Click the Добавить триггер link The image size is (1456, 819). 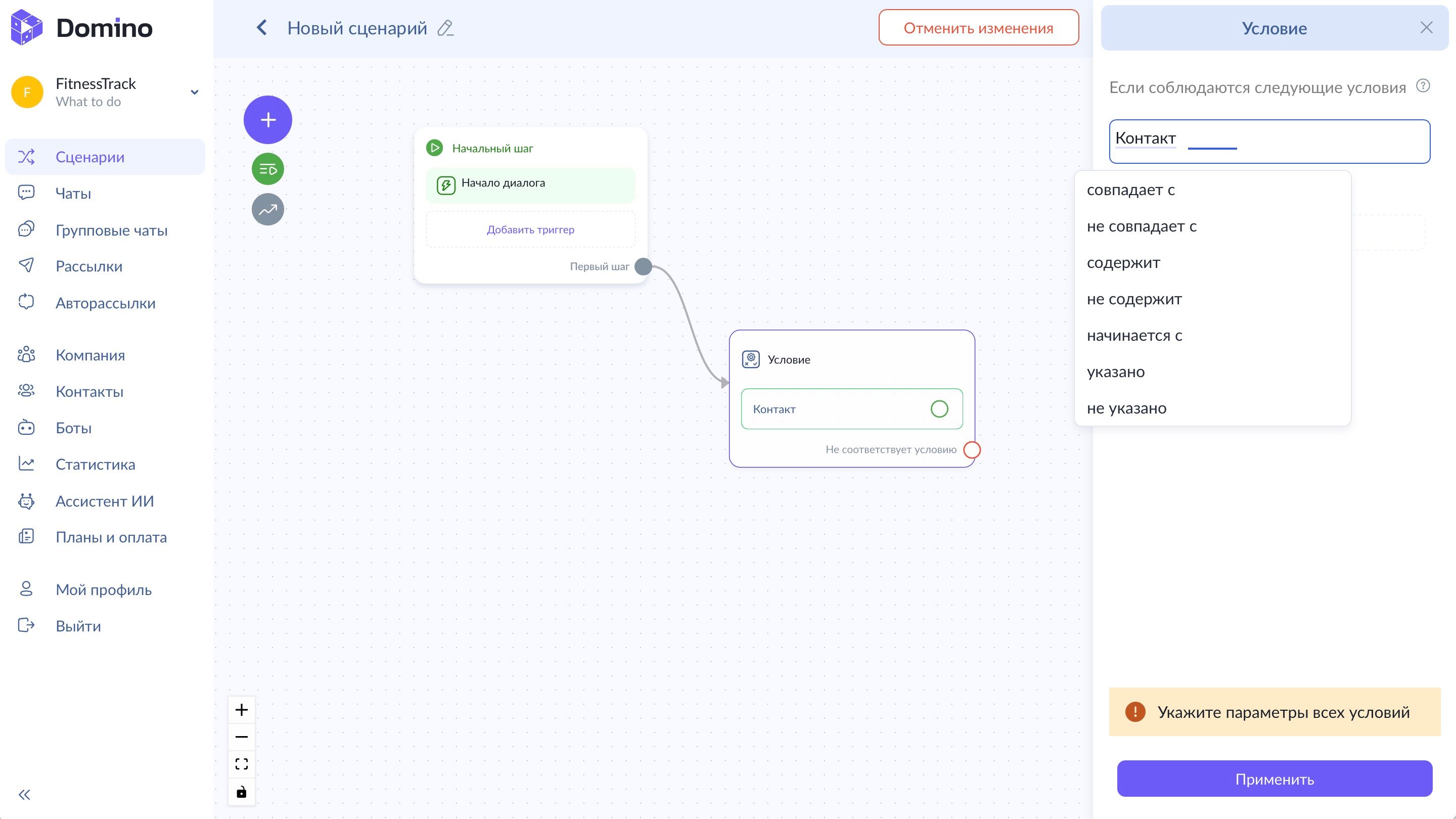click(x=530, y=230)
